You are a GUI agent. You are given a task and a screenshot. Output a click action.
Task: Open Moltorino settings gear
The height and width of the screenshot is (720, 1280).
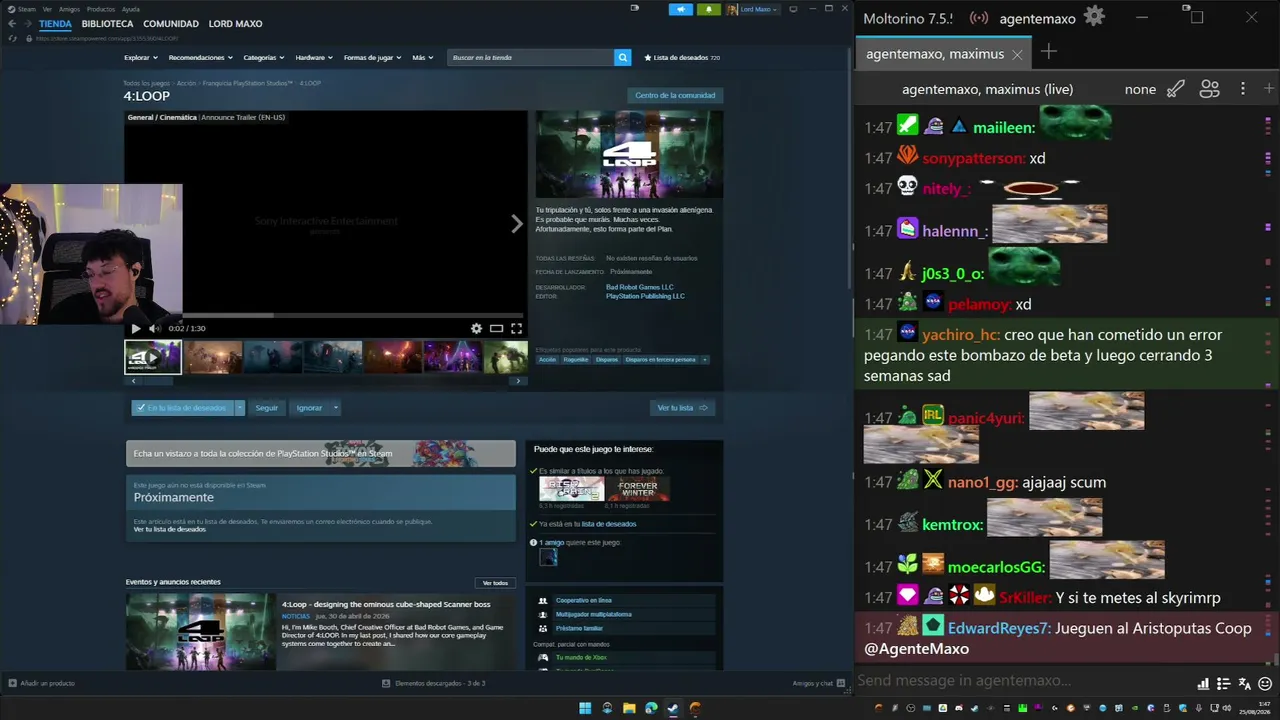1094,17
